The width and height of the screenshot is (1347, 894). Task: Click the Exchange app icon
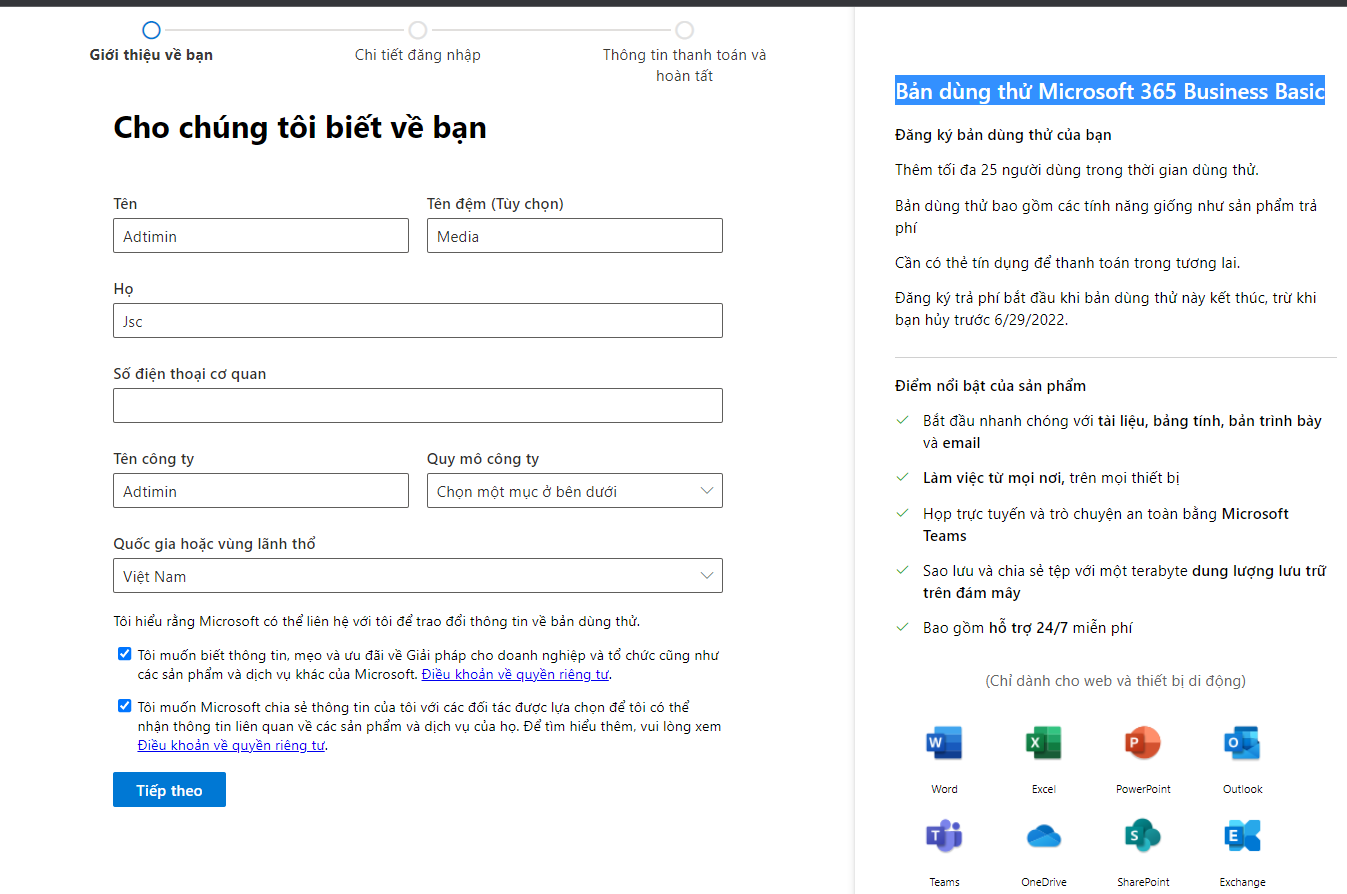[x=1242, y=835]
